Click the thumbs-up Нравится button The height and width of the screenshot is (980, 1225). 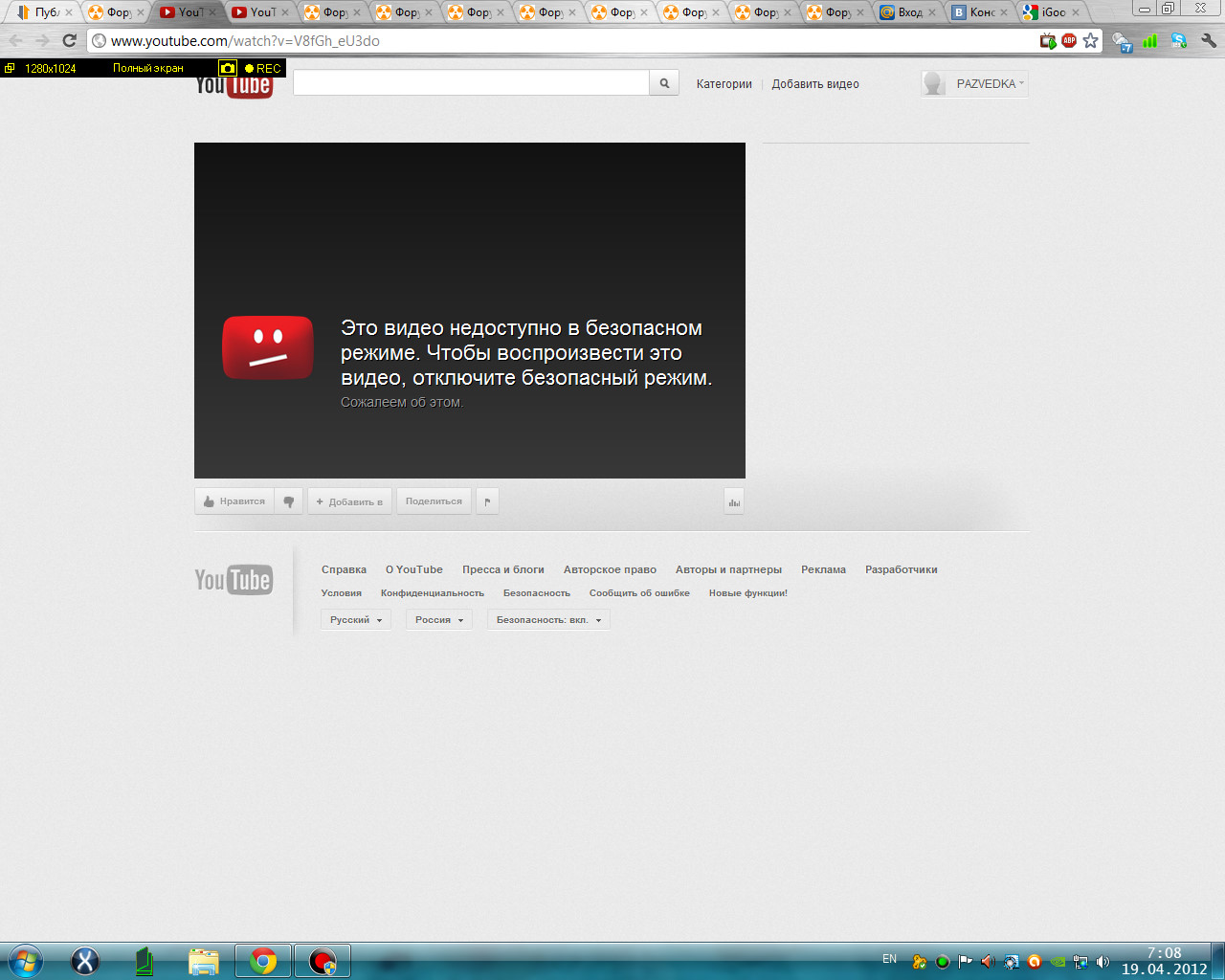point(234,501)
